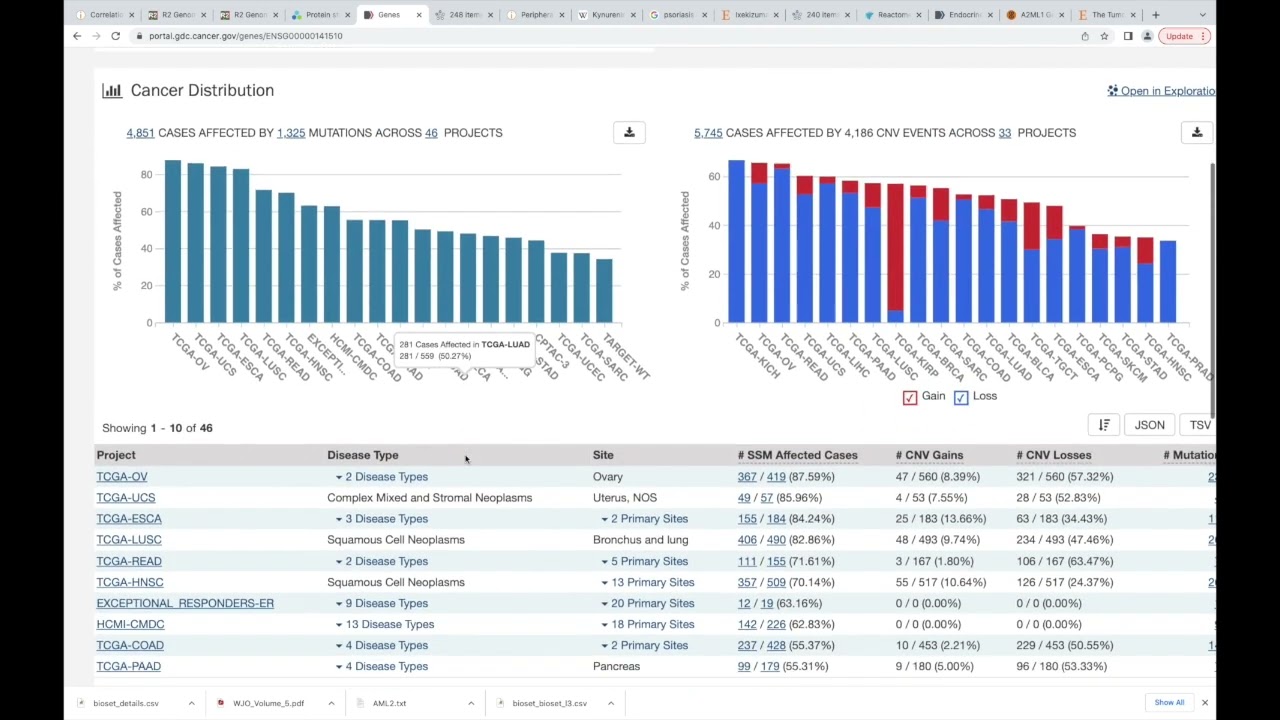Toggle the Gain checkbox in legend
This screenshot has width=1280, height=720.
coord(910,397)
